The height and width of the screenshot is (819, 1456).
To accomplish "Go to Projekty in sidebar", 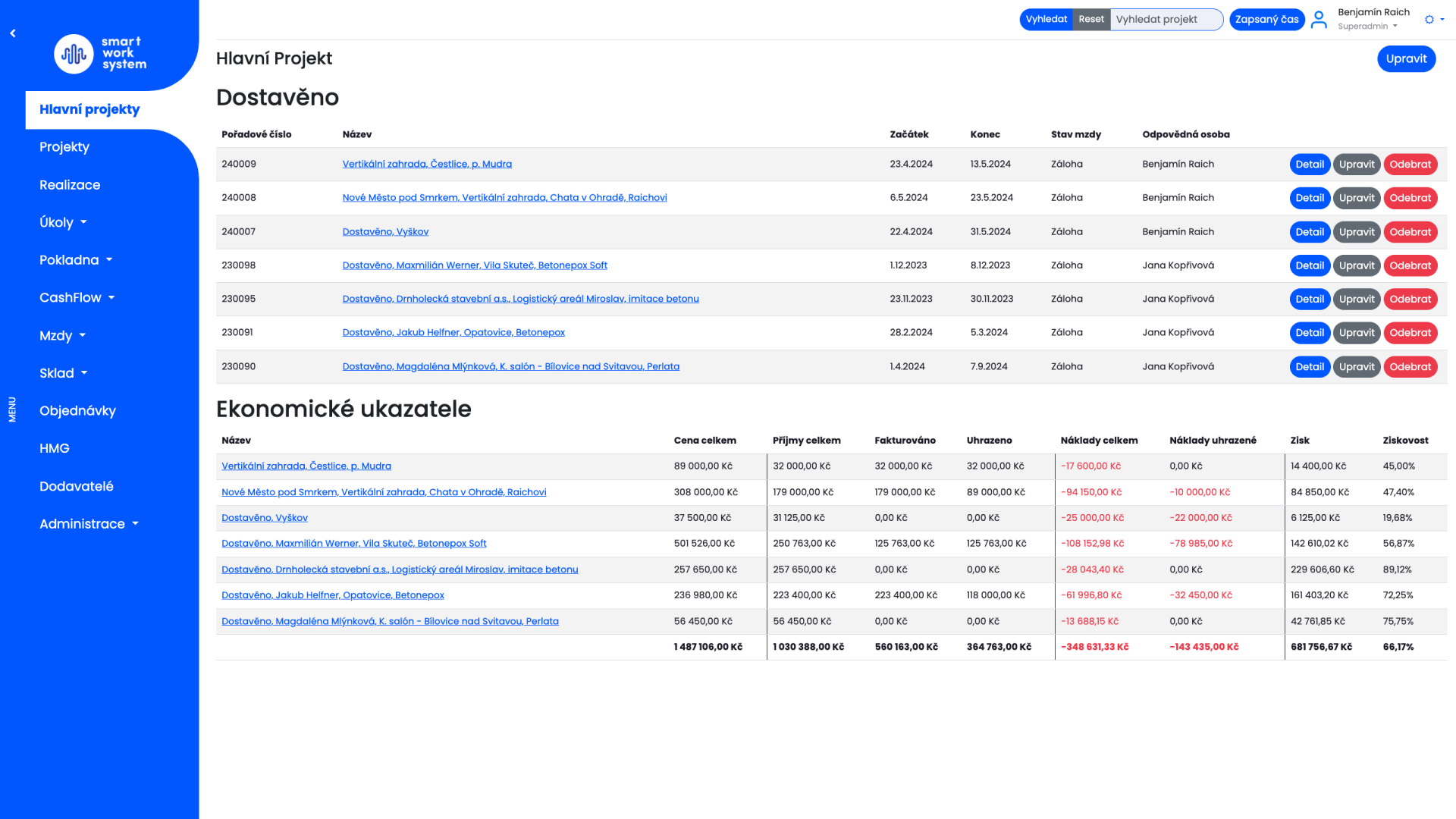I will (64, 147).
